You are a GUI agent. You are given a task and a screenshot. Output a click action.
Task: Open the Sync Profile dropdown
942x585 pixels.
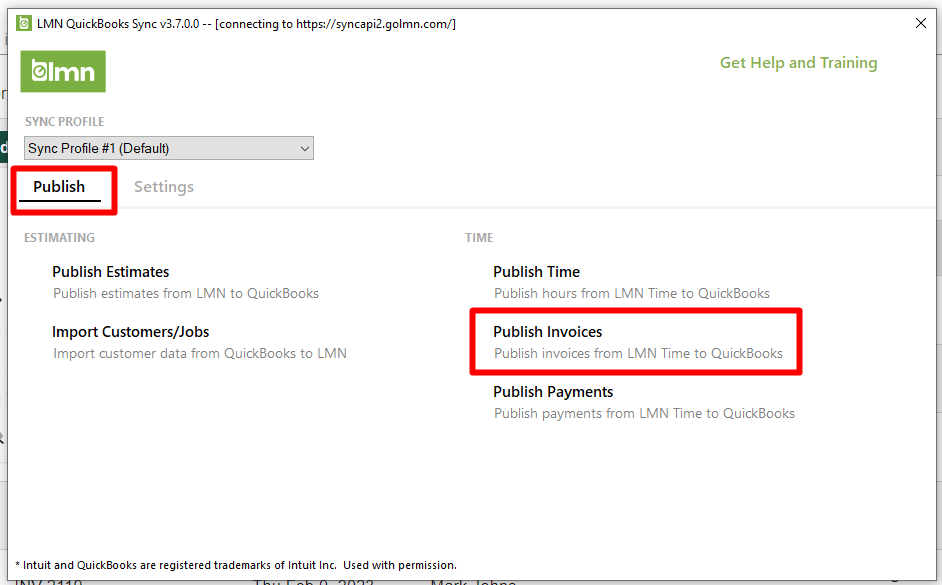coord(169,148)
